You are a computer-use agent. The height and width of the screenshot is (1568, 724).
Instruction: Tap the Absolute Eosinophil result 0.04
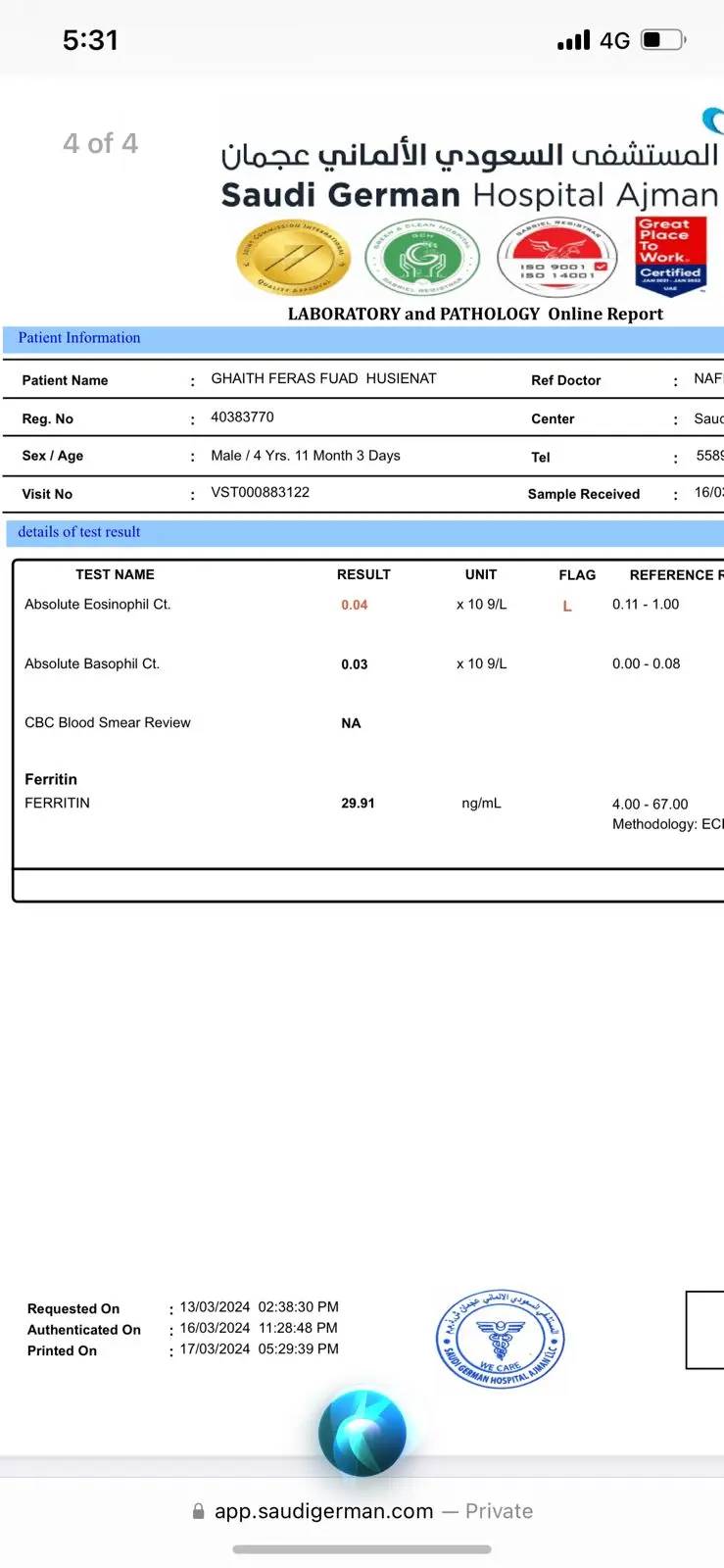click(x=354, y=605)
